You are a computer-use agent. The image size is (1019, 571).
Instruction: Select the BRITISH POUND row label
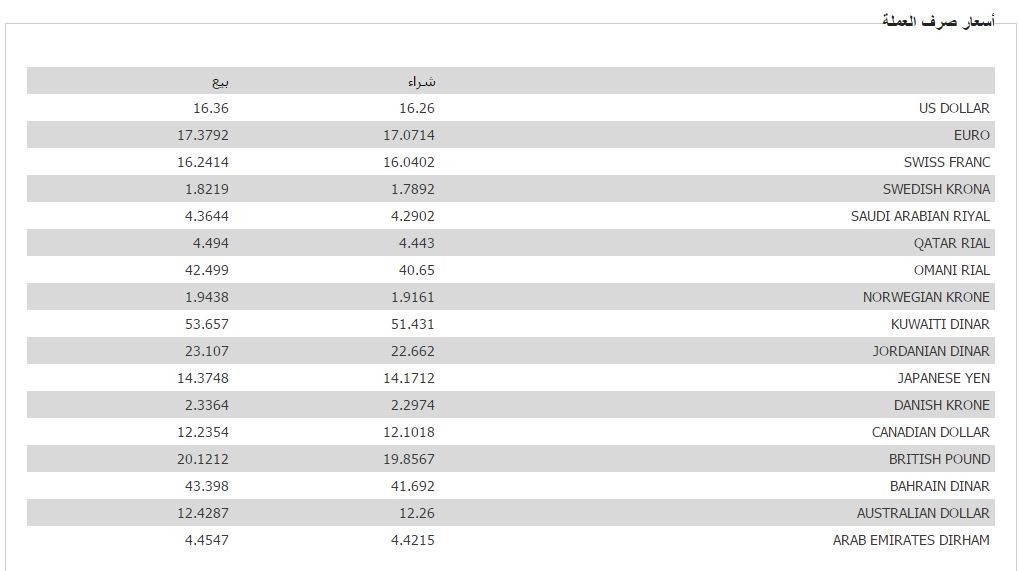click(x=939, y=459)
